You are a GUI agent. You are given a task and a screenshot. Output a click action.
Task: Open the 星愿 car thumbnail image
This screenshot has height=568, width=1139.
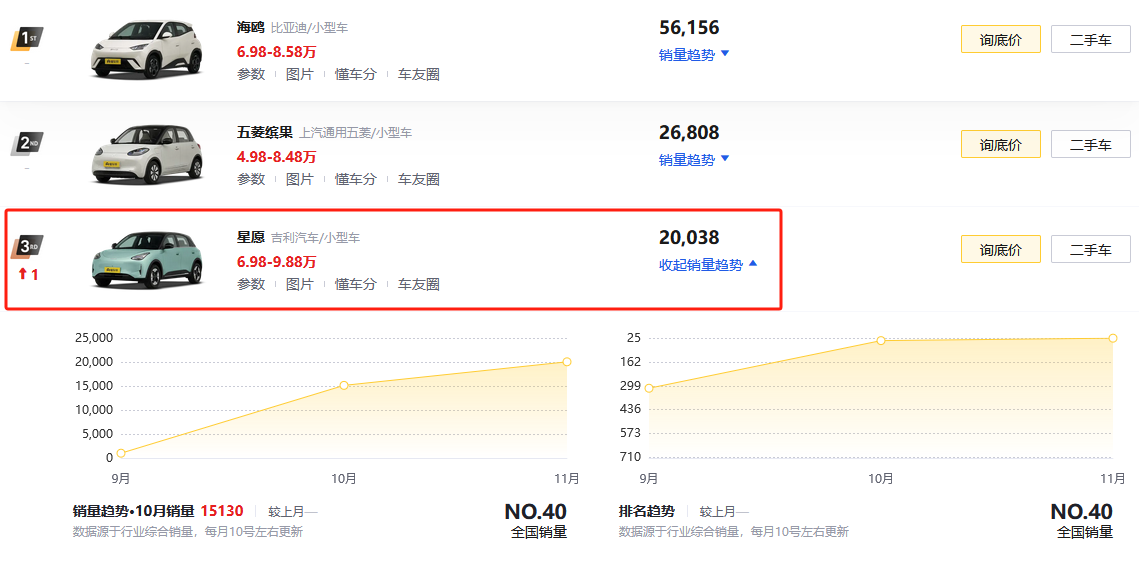(x=147, y=259)
